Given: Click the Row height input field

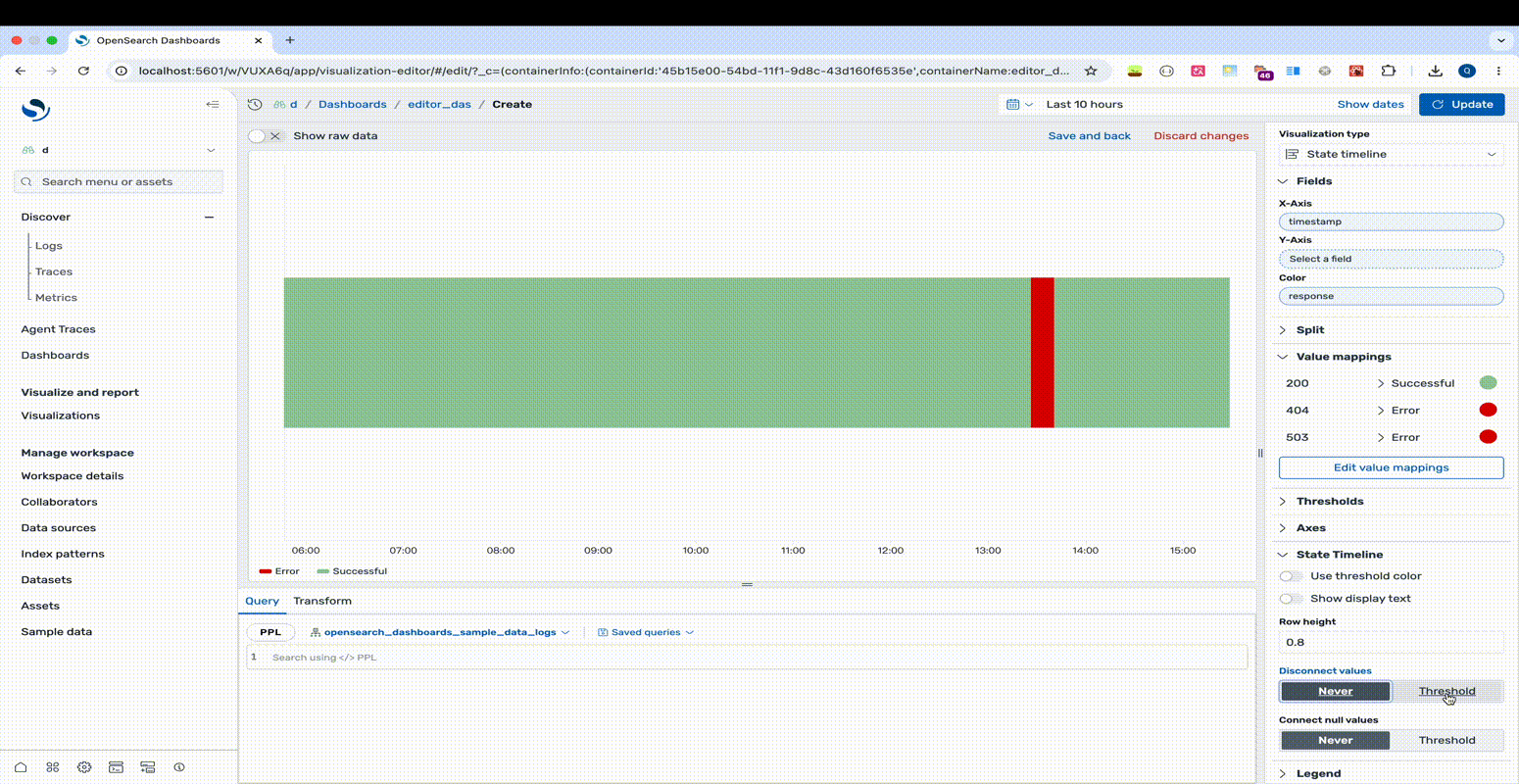Looking at the screenshot, I should (x=1391, y=643).
